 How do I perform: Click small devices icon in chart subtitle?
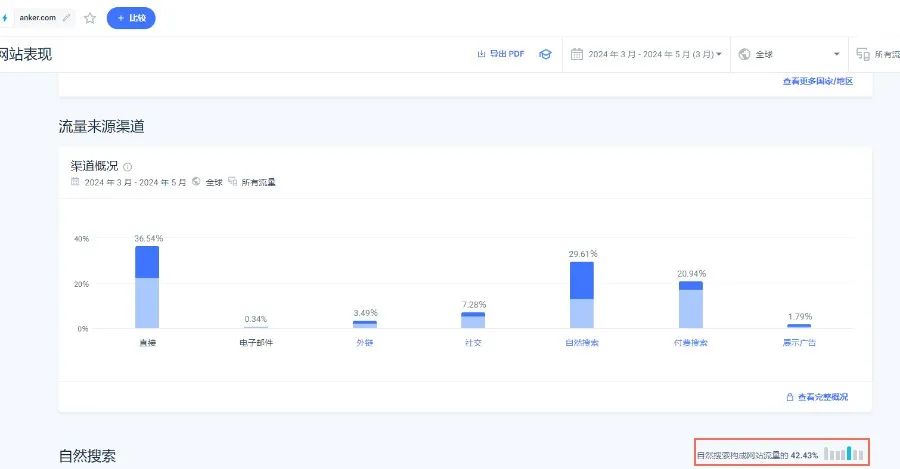pyautogui.click(x=232, y=182)
